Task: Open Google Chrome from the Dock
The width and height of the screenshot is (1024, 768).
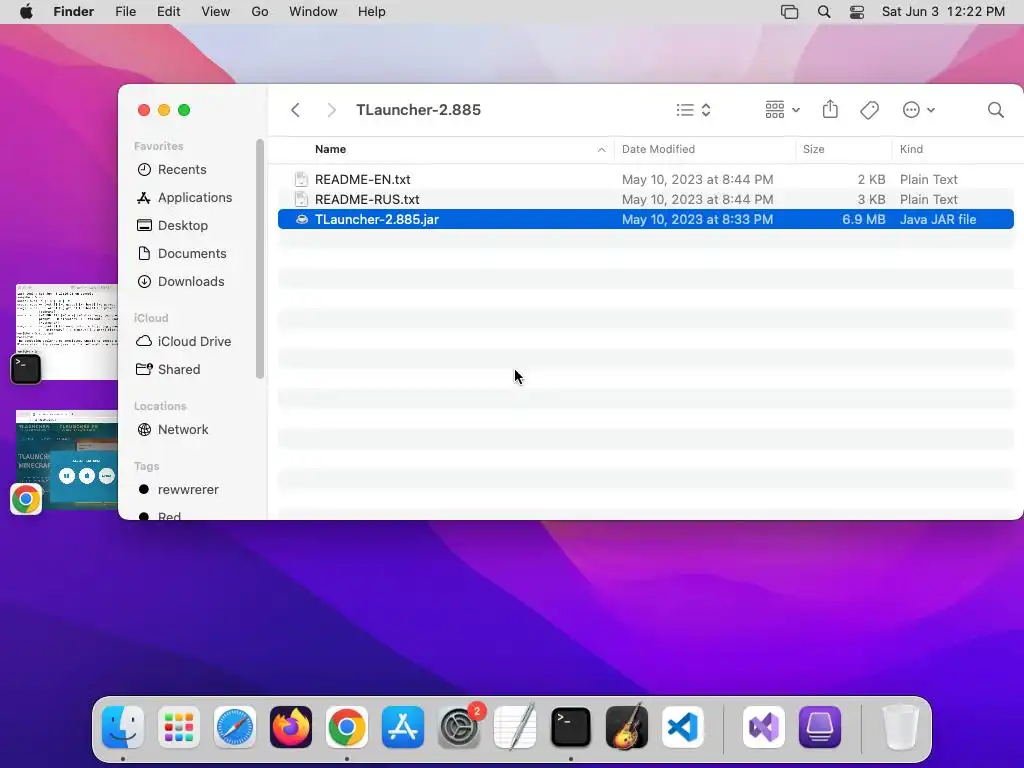Action: [x=347, y=727]
